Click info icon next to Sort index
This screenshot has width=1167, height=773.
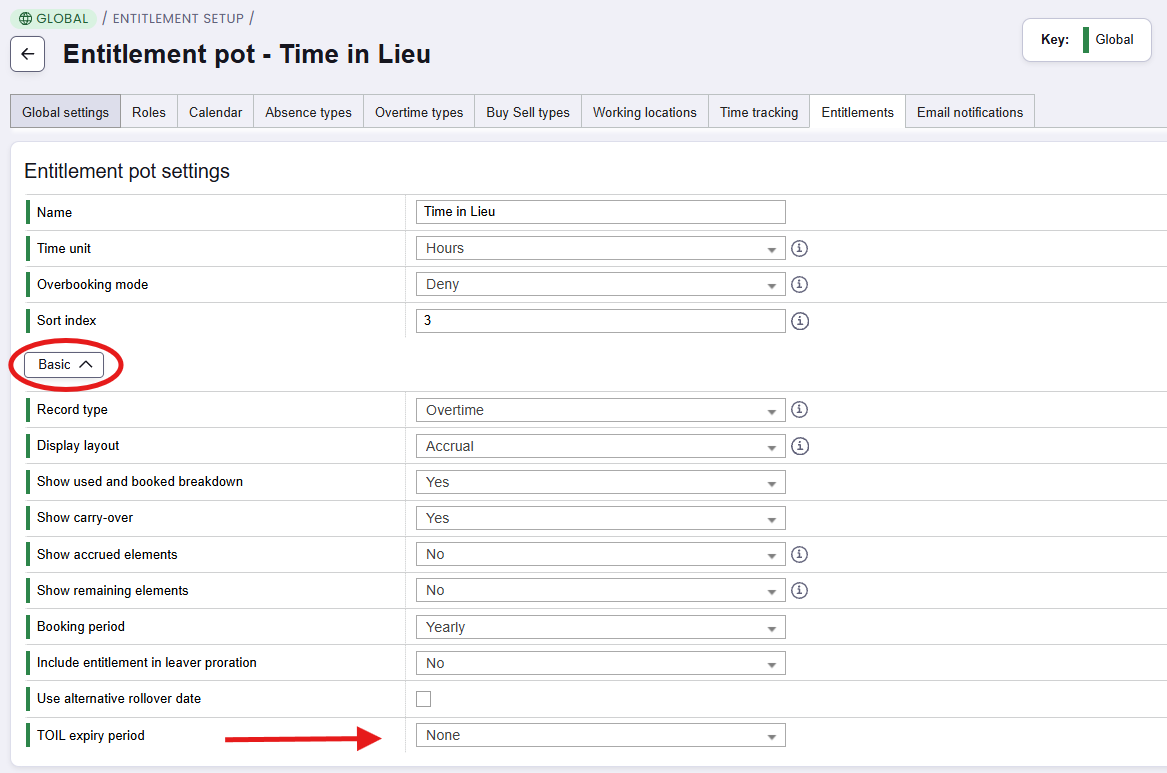click(799, 321)
